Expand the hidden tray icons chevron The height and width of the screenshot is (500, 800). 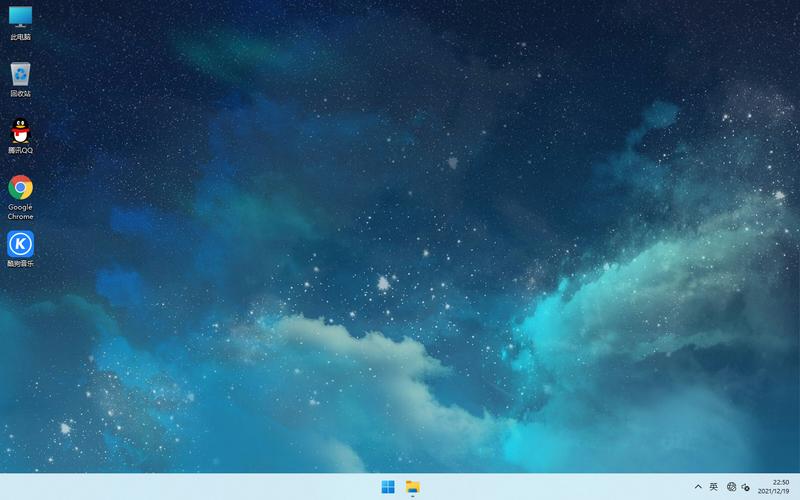coord(698,487)
